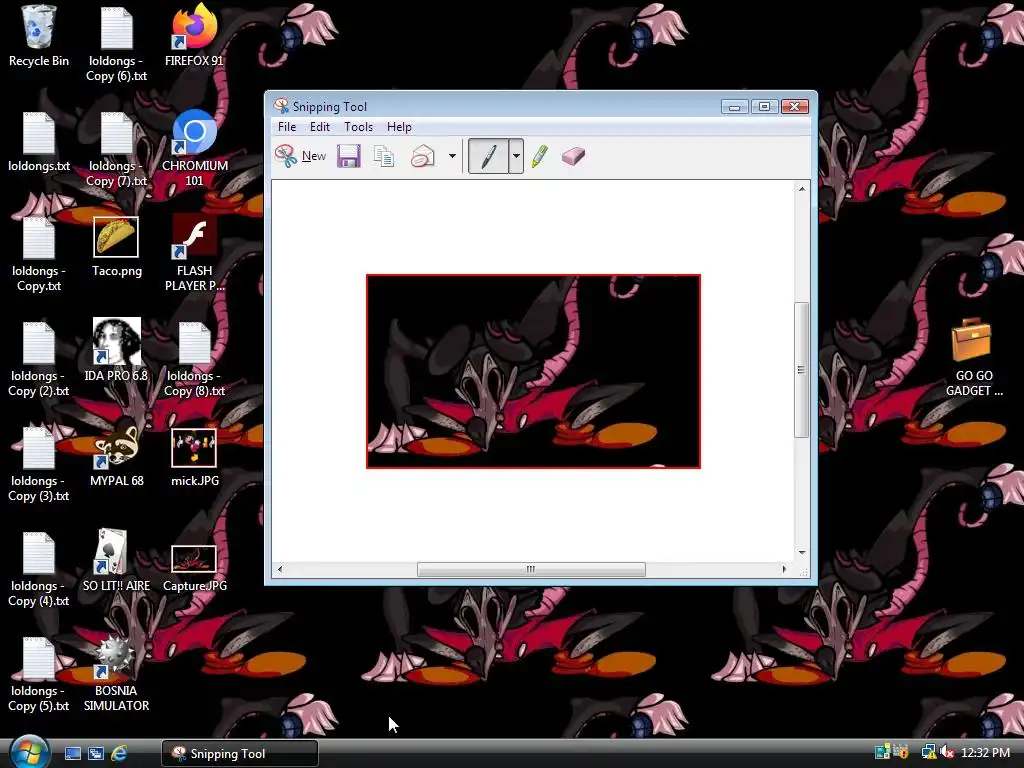Select the Eraser tool
Screen dimensions: 1024x768
(573, 156)
